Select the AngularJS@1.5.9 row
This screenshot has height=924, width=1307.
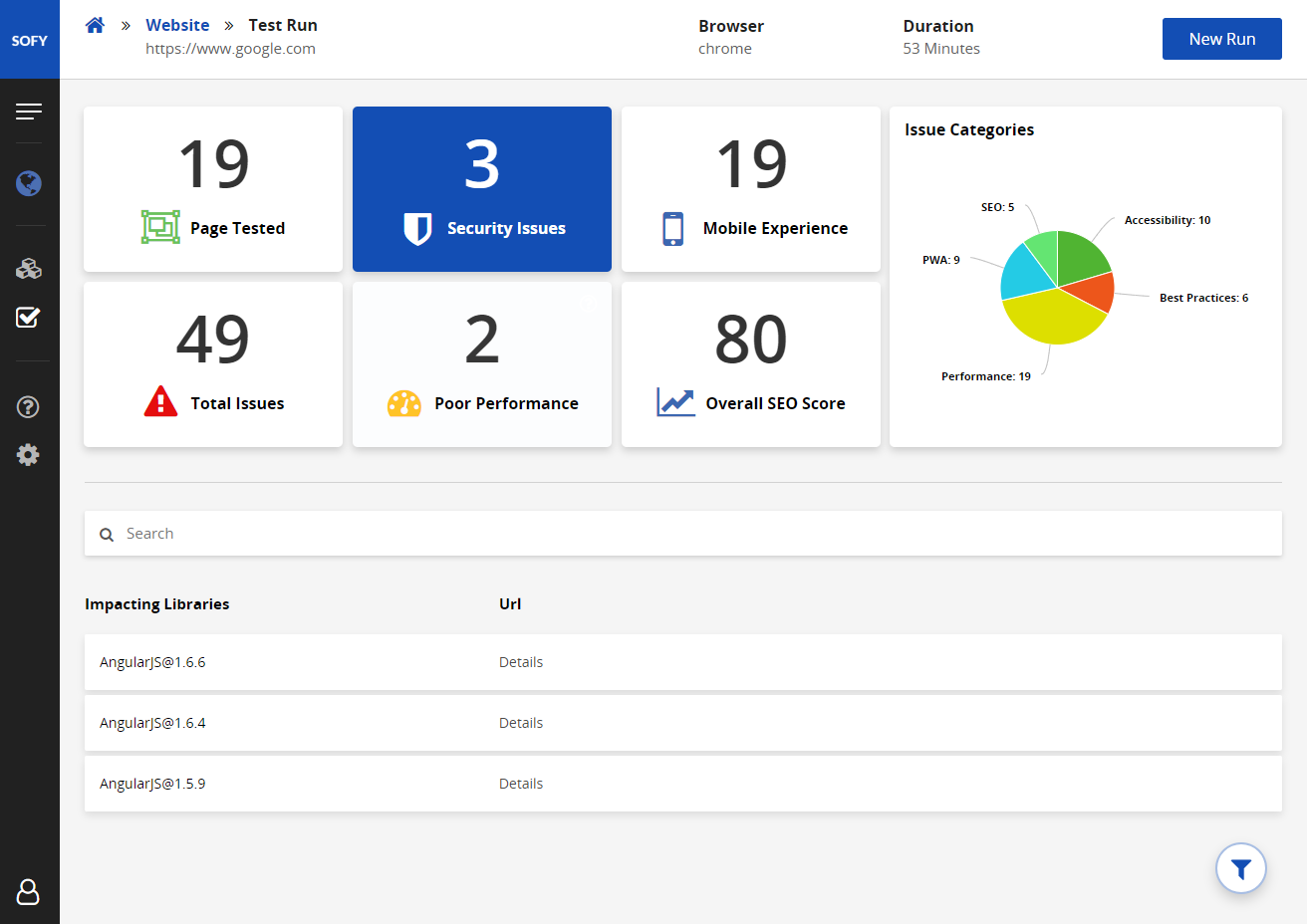683,784
